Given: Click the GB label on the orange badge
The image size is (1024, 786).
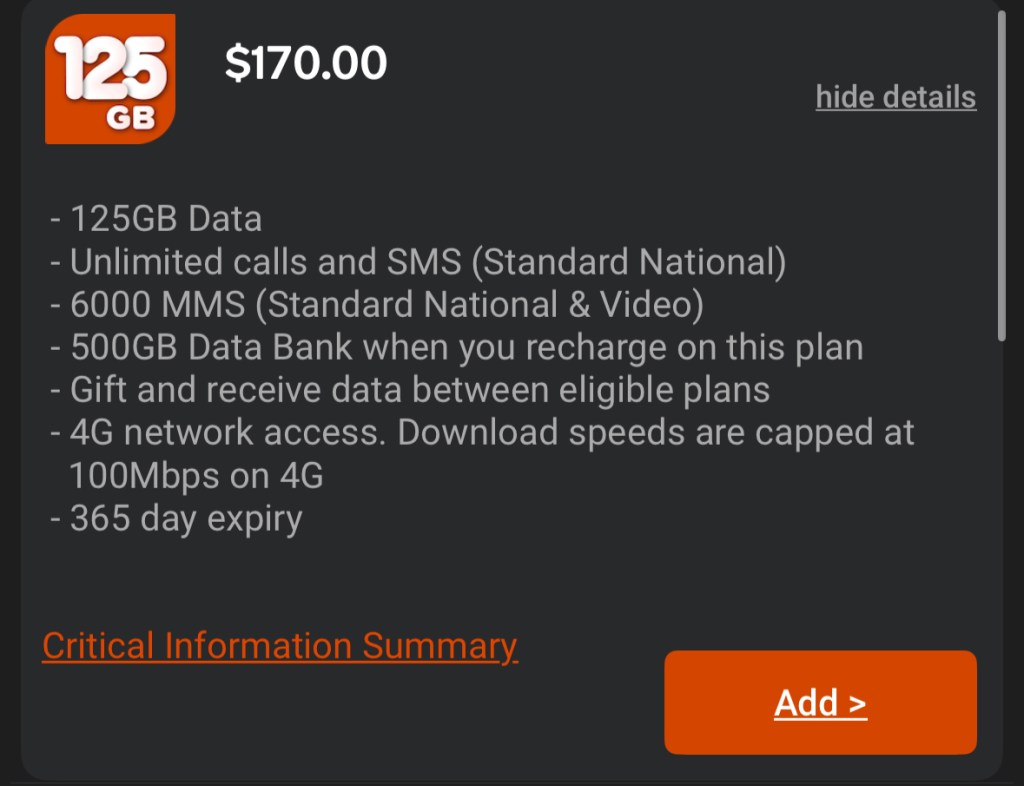Looking at the screenshot, I should point(130,119).
